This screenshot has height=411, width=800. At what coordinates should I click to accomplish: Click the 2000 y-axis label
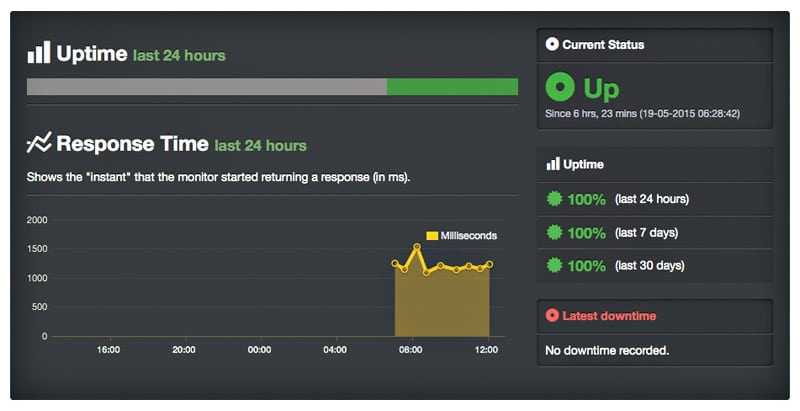(x=37, y=220)
